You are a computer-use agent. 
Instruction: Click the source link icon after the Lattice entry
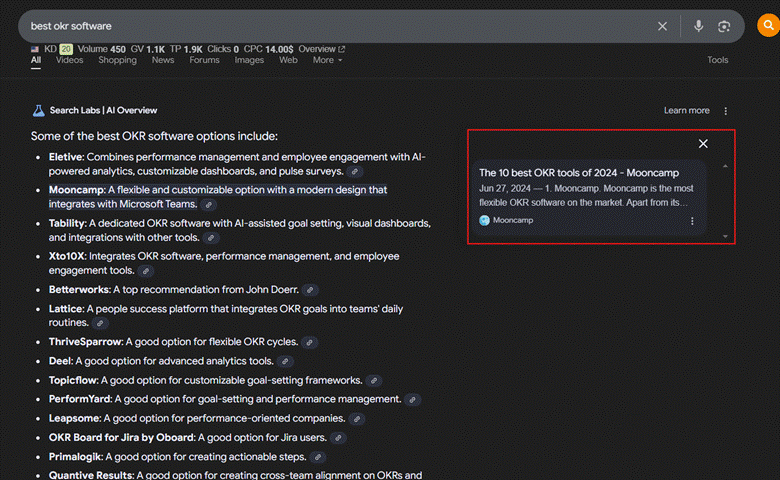click(100, 323)
